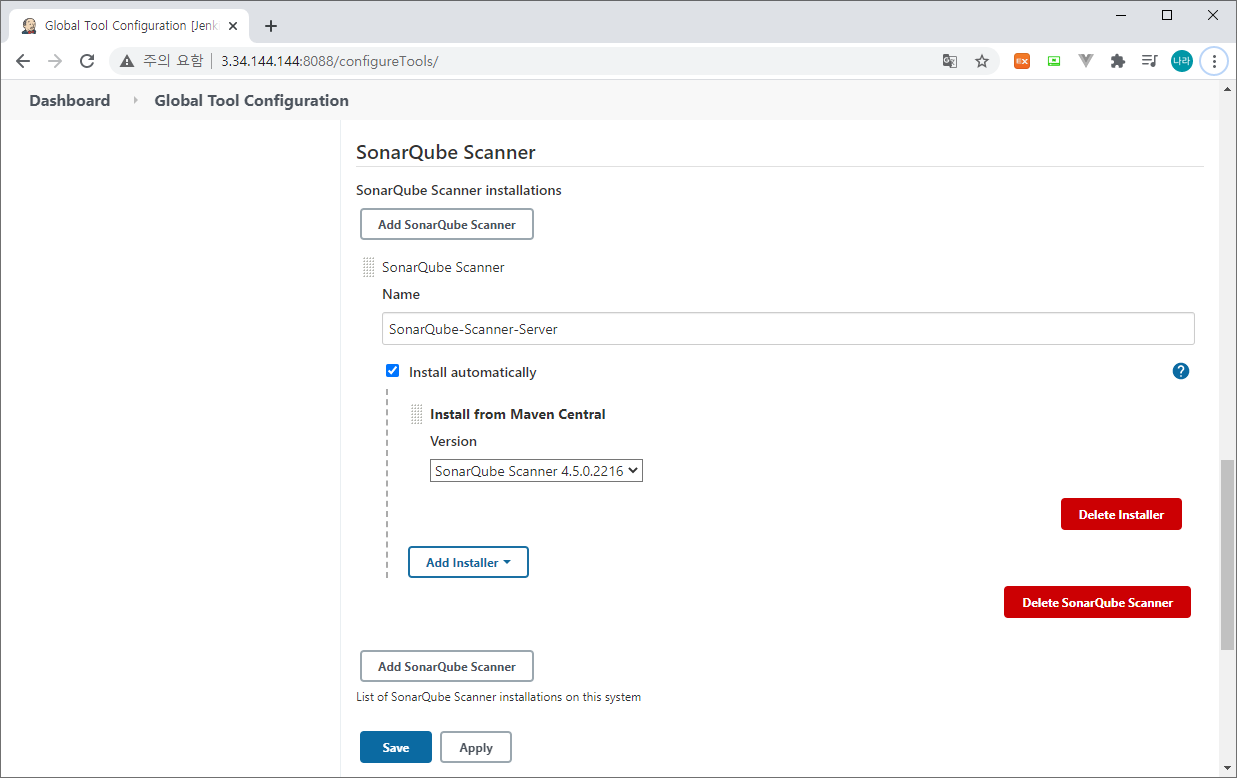The width and height of the screenshot is (1237, 778).
Task: Click the Name input field
Action: click(788, 329)
